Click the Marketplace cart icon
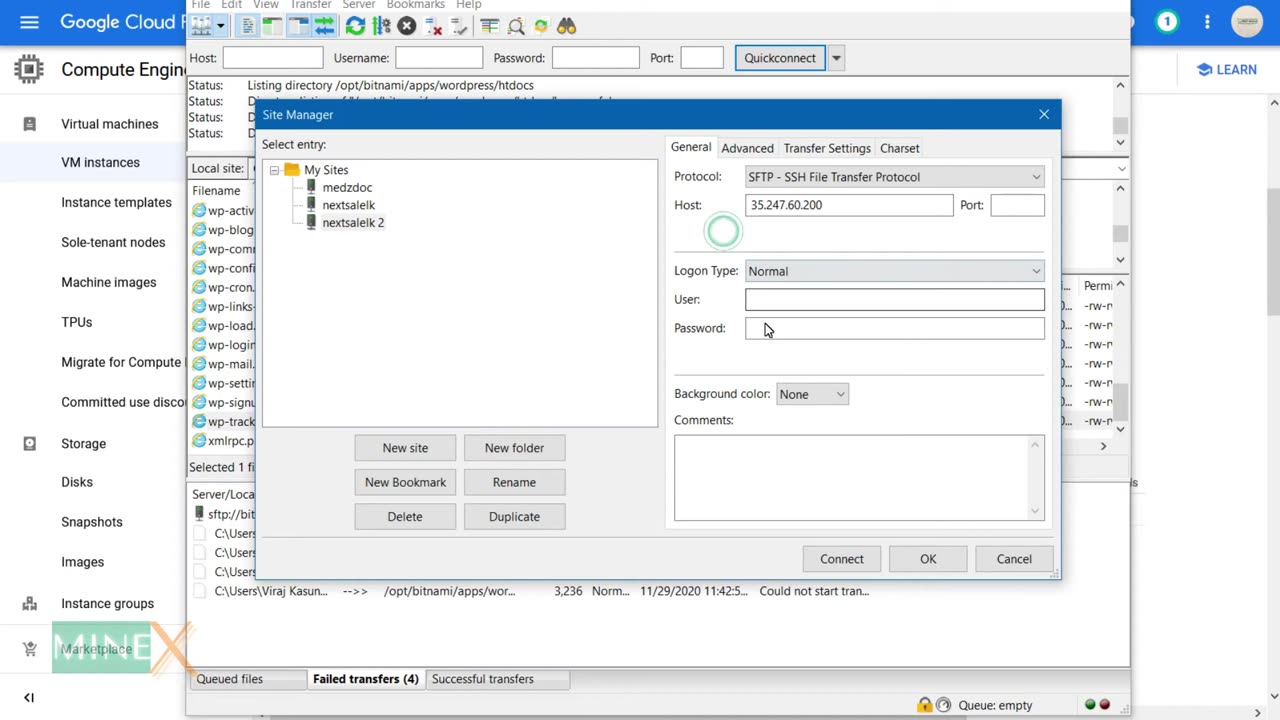 29,649
